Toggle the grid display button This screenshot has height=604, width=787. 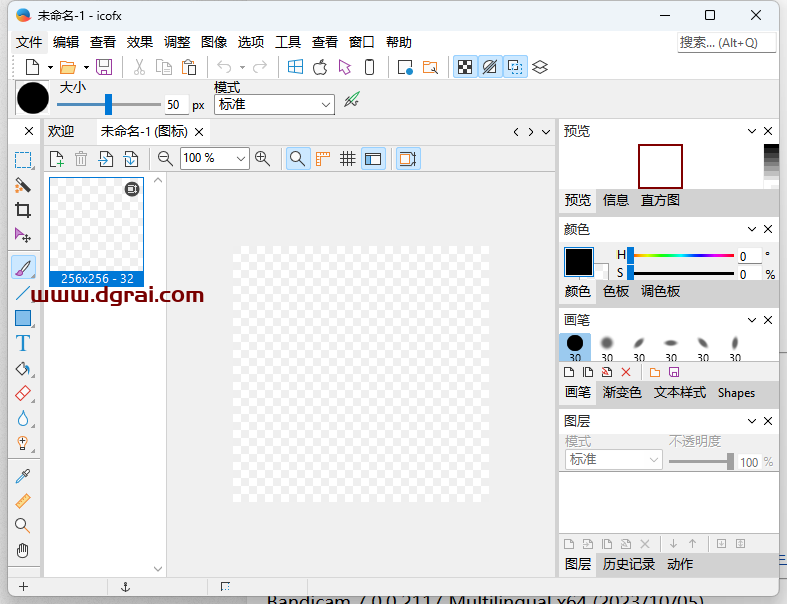point(347,159)
